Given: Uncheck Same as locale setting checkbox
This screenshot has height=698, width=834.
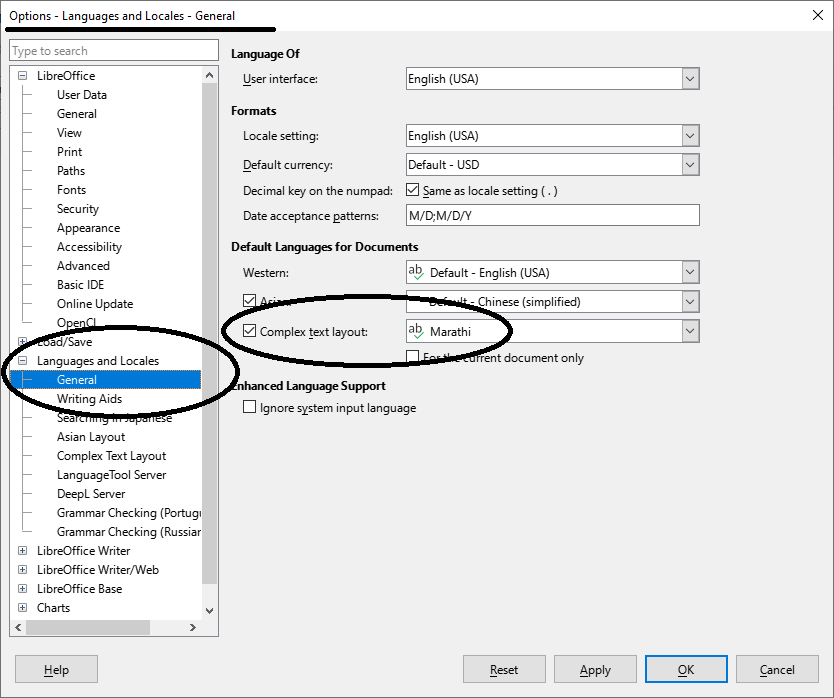Looking at the screenshot, I should (413, 191).
